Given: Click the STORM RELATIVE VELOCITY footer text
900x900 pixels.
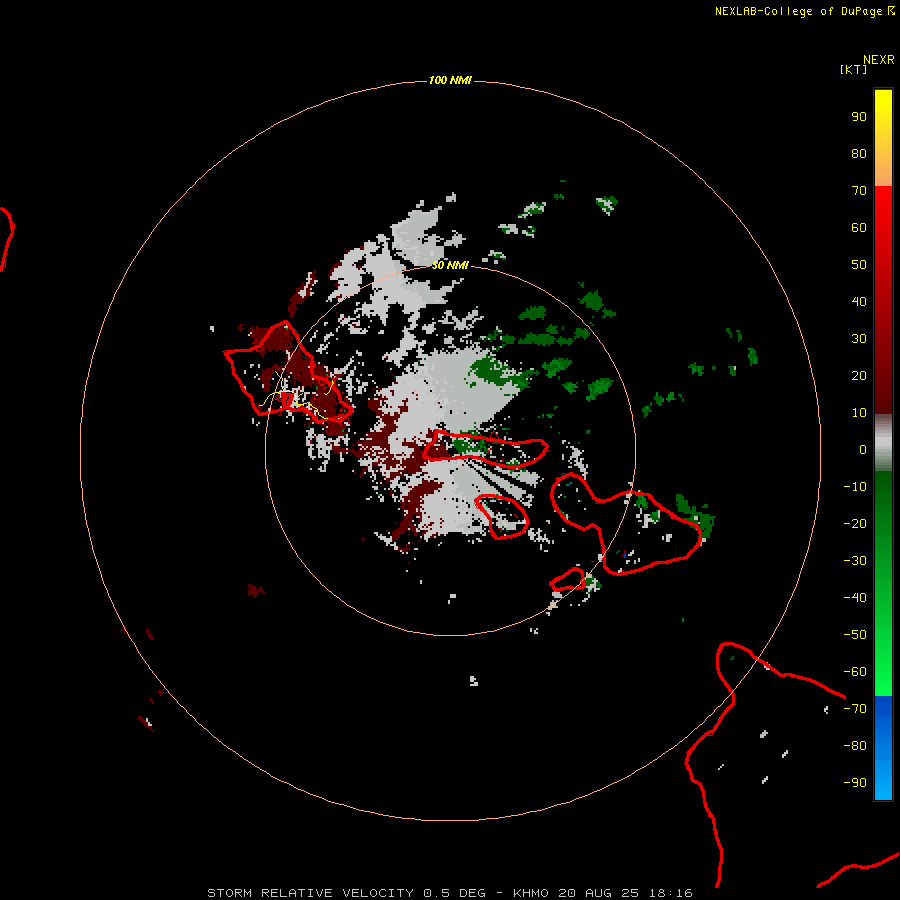Looking at the screenshot, I should tap(449, 893).
